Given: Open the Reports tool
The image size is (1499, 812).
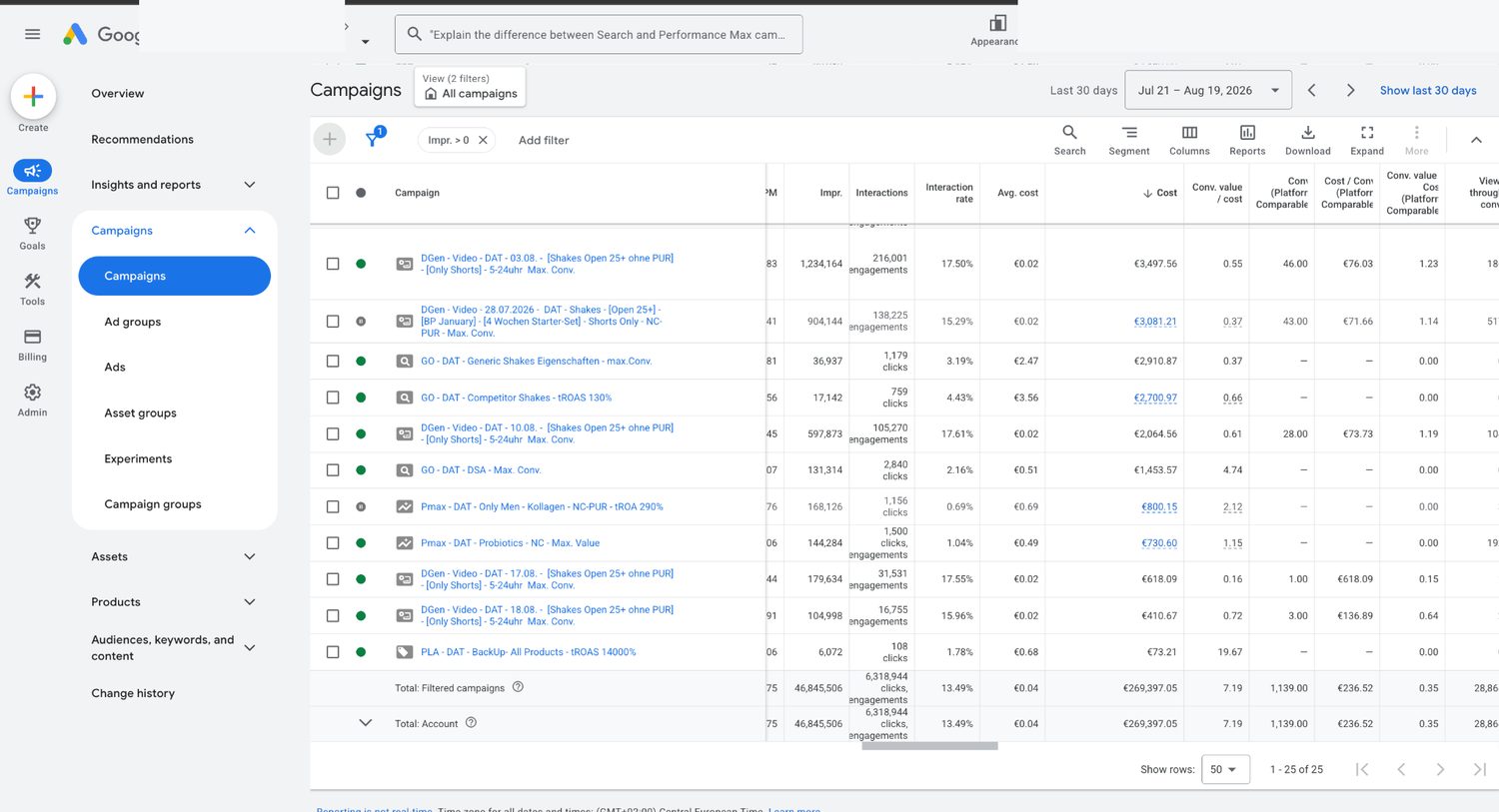Looking at the screenshot, I should point(1247,139).
